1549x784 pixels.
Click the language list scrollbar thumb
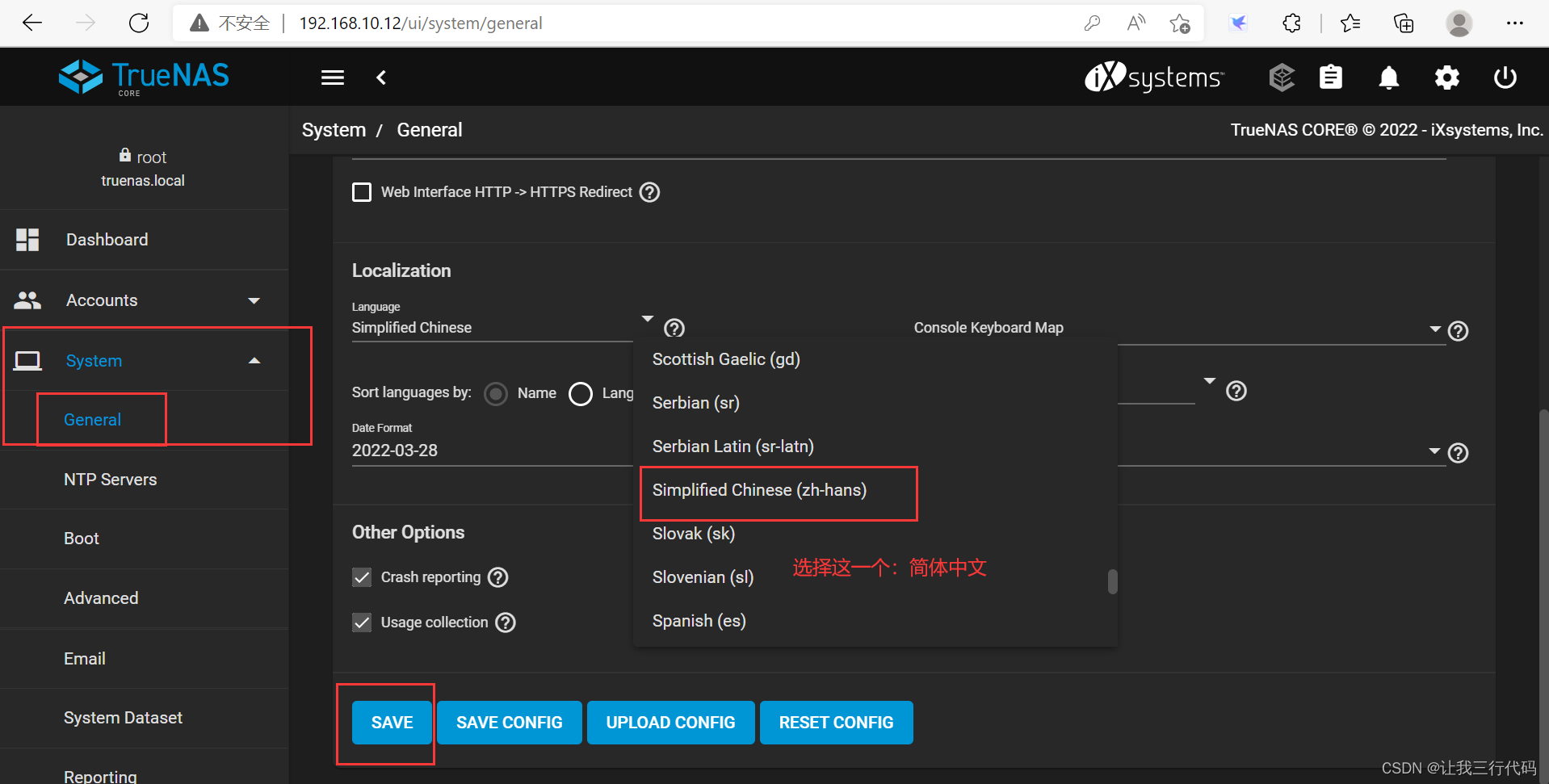click(1112, 581)
